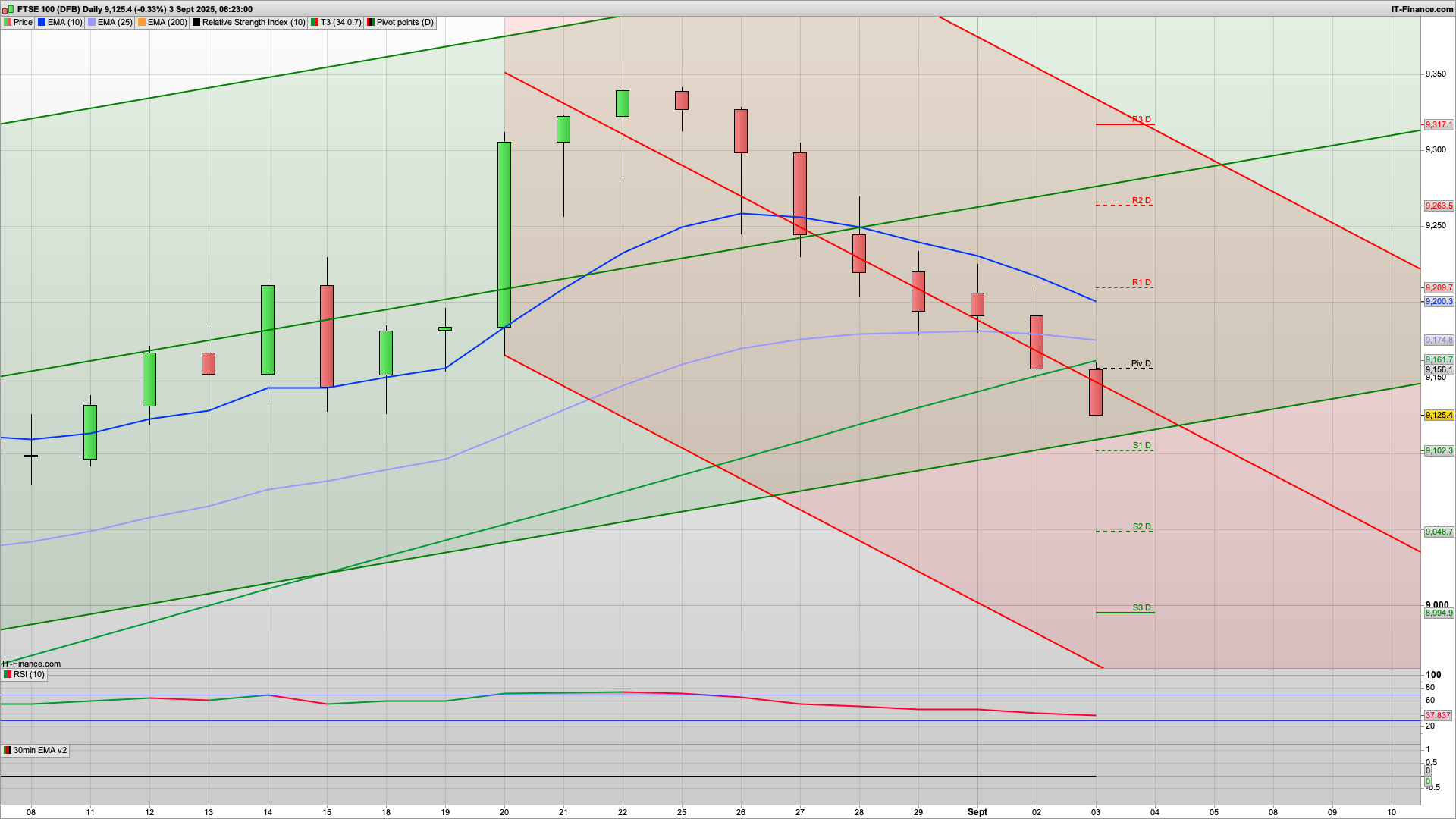Click the 8,994.9 S3 value tag
The width and height of the screenshot is (1456, 819).
[1439, 613]
